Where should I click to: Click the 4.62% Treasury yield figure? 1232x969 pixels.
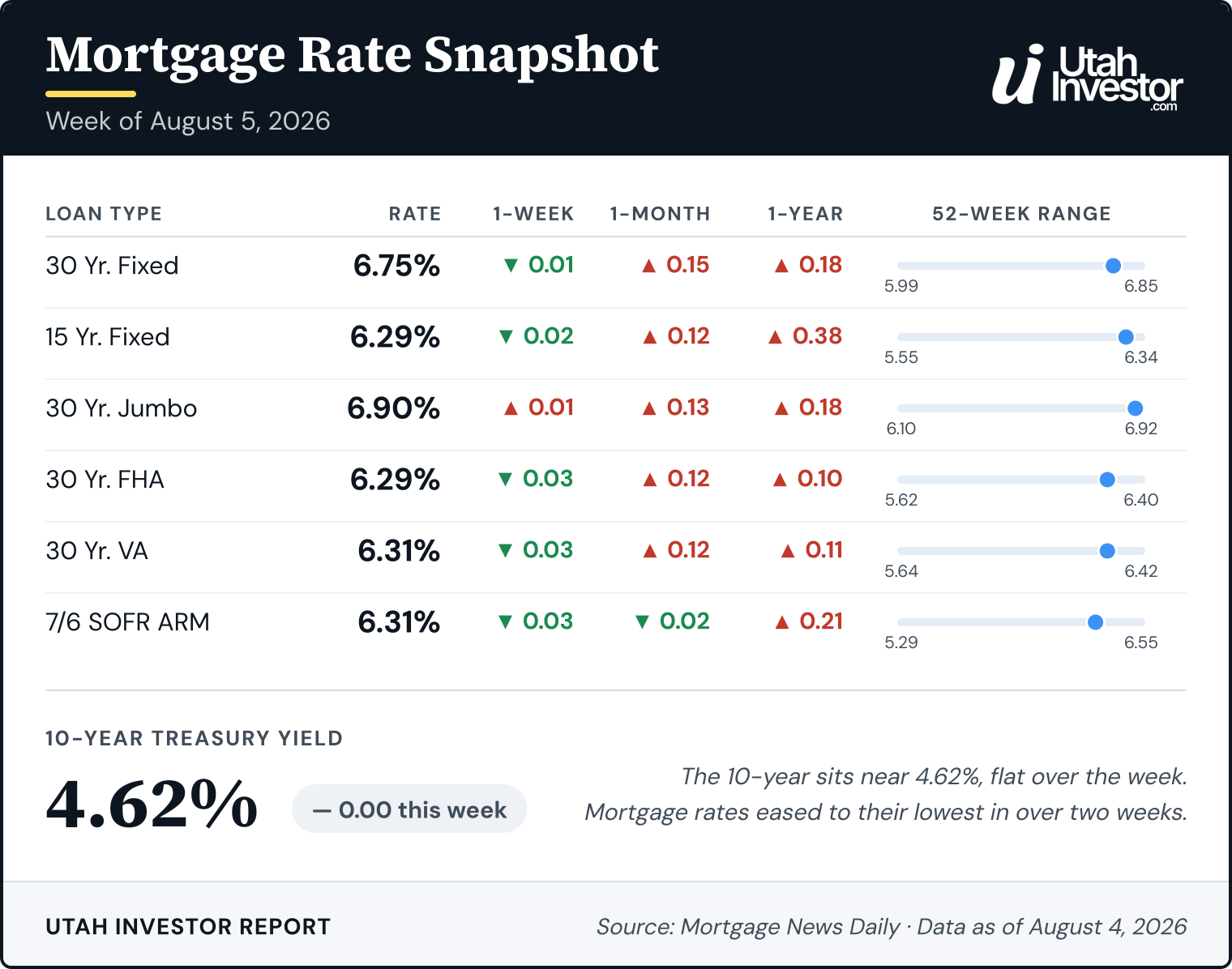[x=152, y=805]
